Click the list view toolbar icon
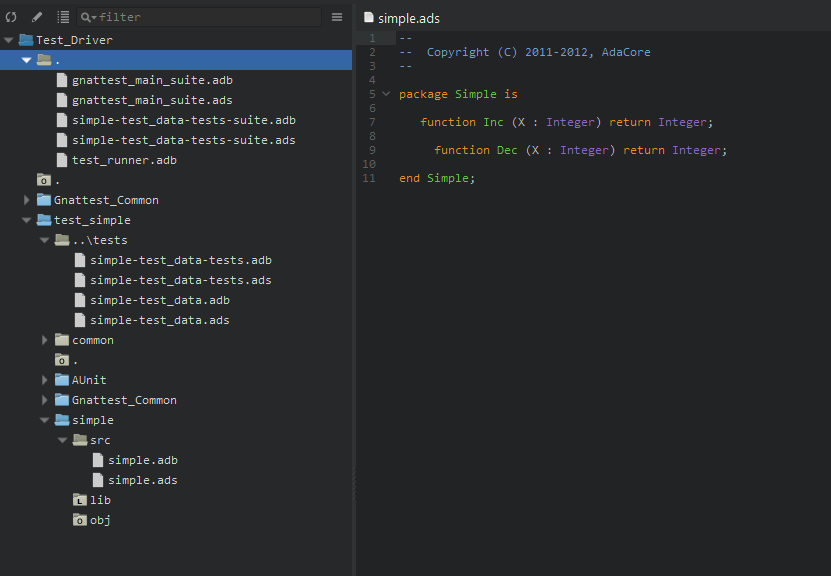This screenshot has height=576, width=831. point(63,17)
